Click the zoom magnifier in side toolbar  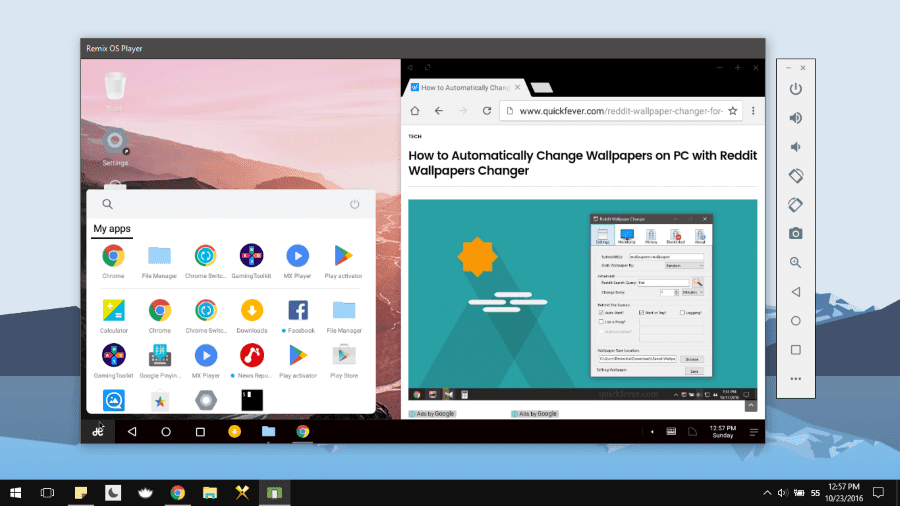pos(796,263)
